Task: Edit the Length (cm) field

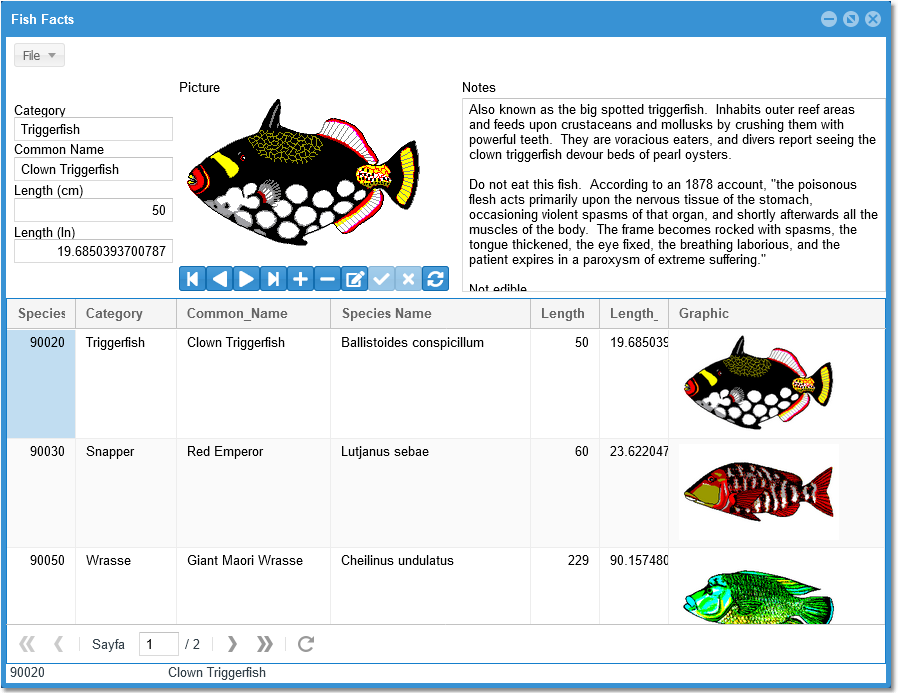Action: pyautogui.click(x=93, y=211)
